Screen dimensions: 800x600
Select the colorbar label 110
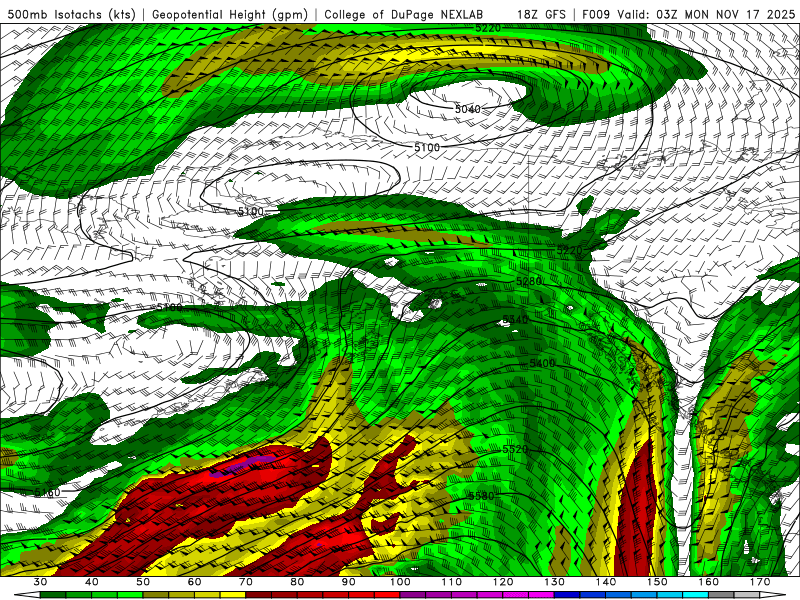(x=452, y=582)
